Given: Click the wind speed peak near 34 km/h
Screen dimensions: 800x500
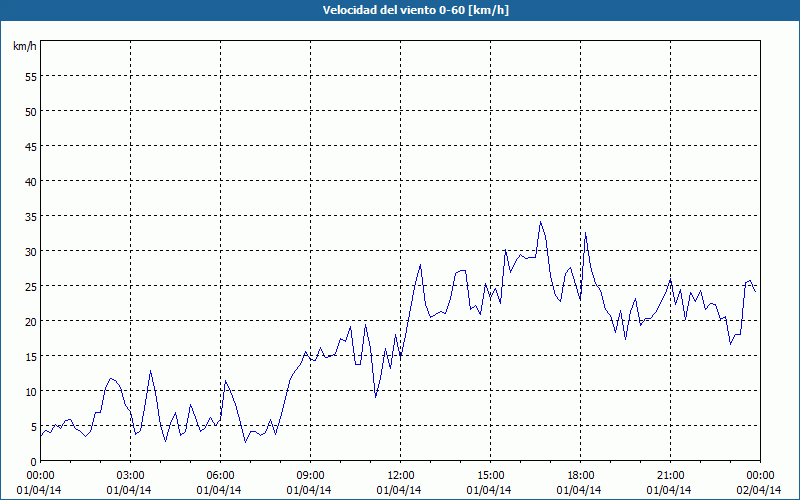Looking at the screenshot, I should (x=541, y=222).
